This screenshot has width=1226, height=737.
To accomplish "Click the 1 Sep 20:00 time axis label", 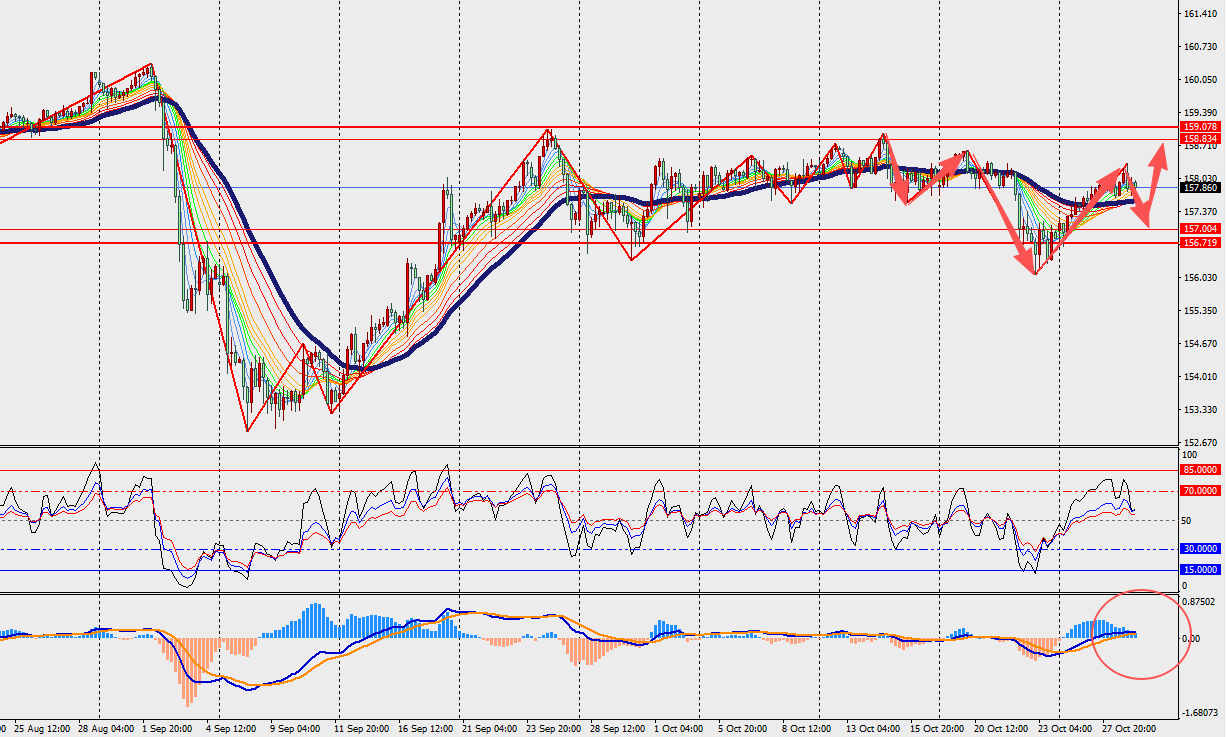I will coord(169,728).
